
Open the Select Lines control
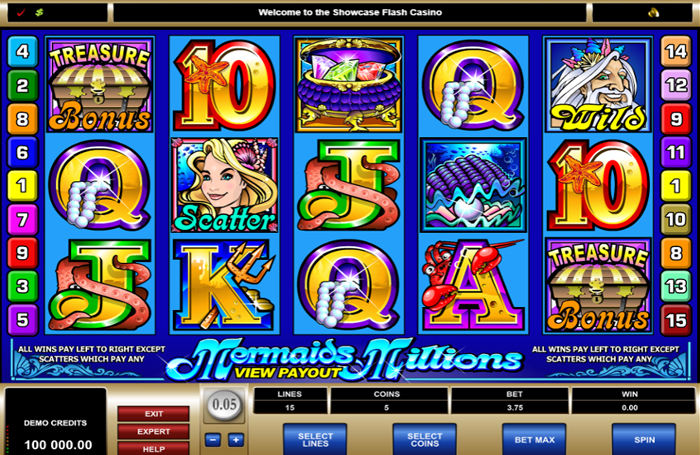coord(315,439)
